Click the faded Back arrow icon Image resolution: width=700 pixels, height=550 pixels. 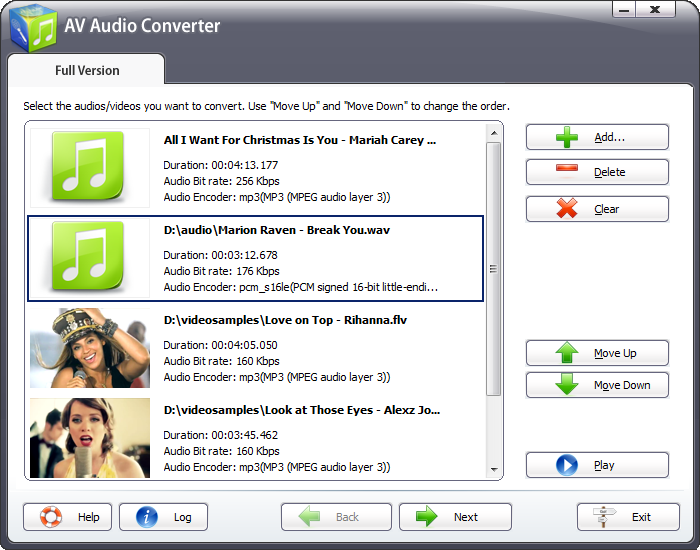pyautogui.click(x=309, y=517)
